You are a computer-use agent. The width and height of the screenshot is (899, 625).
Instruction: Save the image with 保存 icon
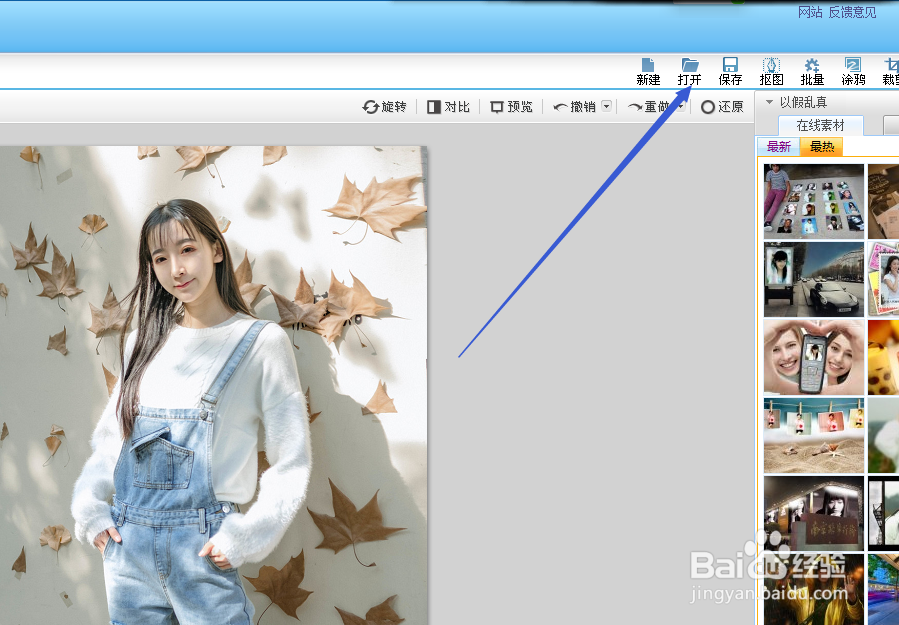click(x=730, y=72)
